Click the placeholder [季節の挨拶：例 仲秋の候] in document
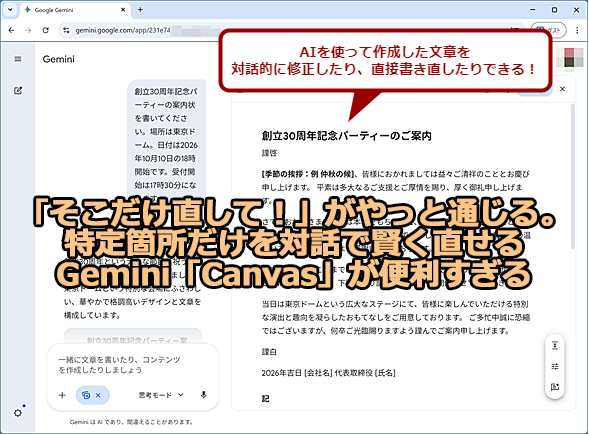 307,174
